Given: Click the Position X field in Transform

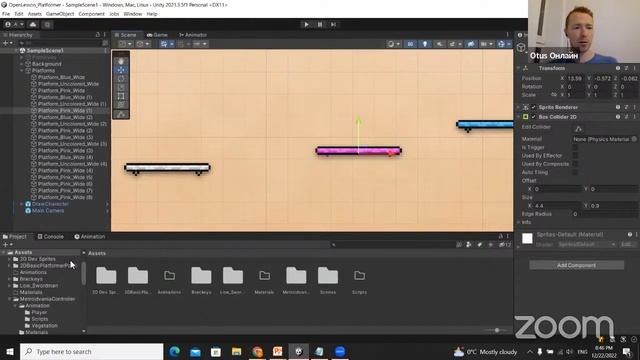Looking at the screenshot, I should 575,78.
